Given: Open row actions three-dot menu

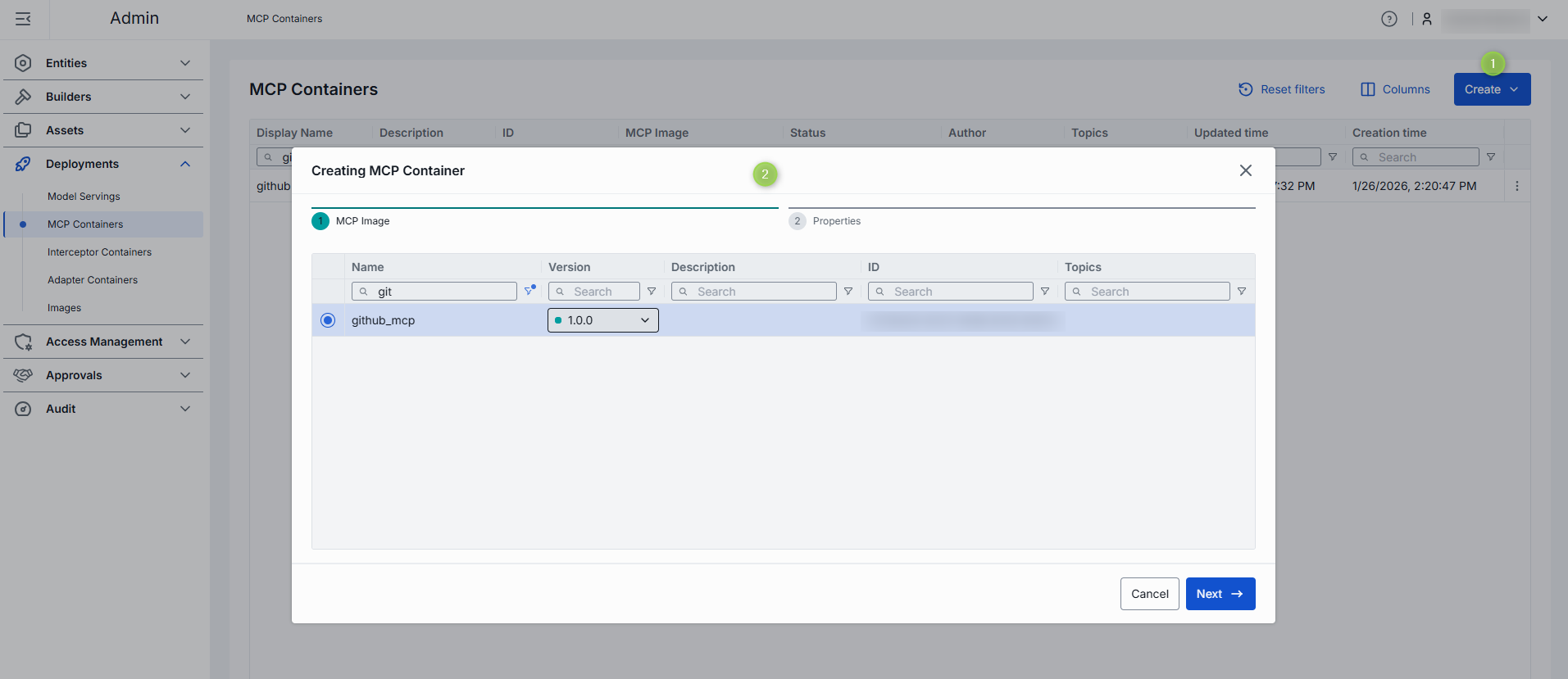Looking at the screenshot, I should click(x=1517, y=186).
